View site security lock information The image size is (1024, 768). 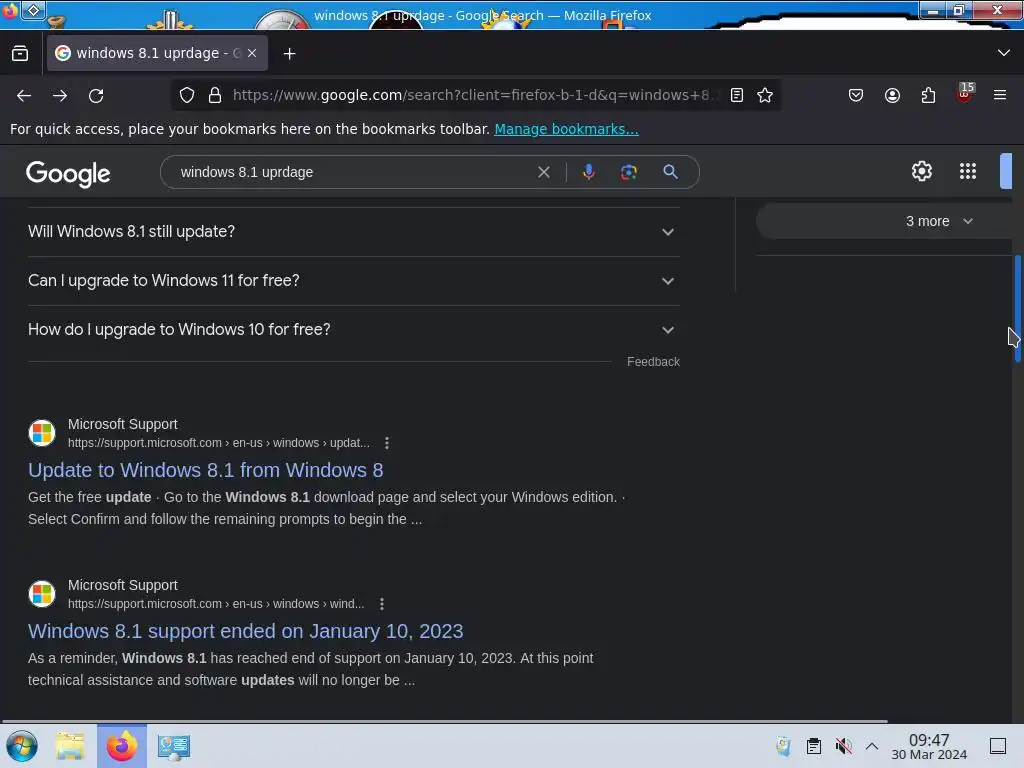[x=215, y=95]
